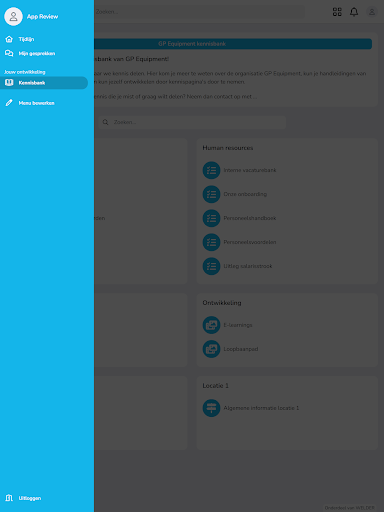Click the magnifier icon in kennisbank search
The image size is (384, 512).
[x=105, y=122]
